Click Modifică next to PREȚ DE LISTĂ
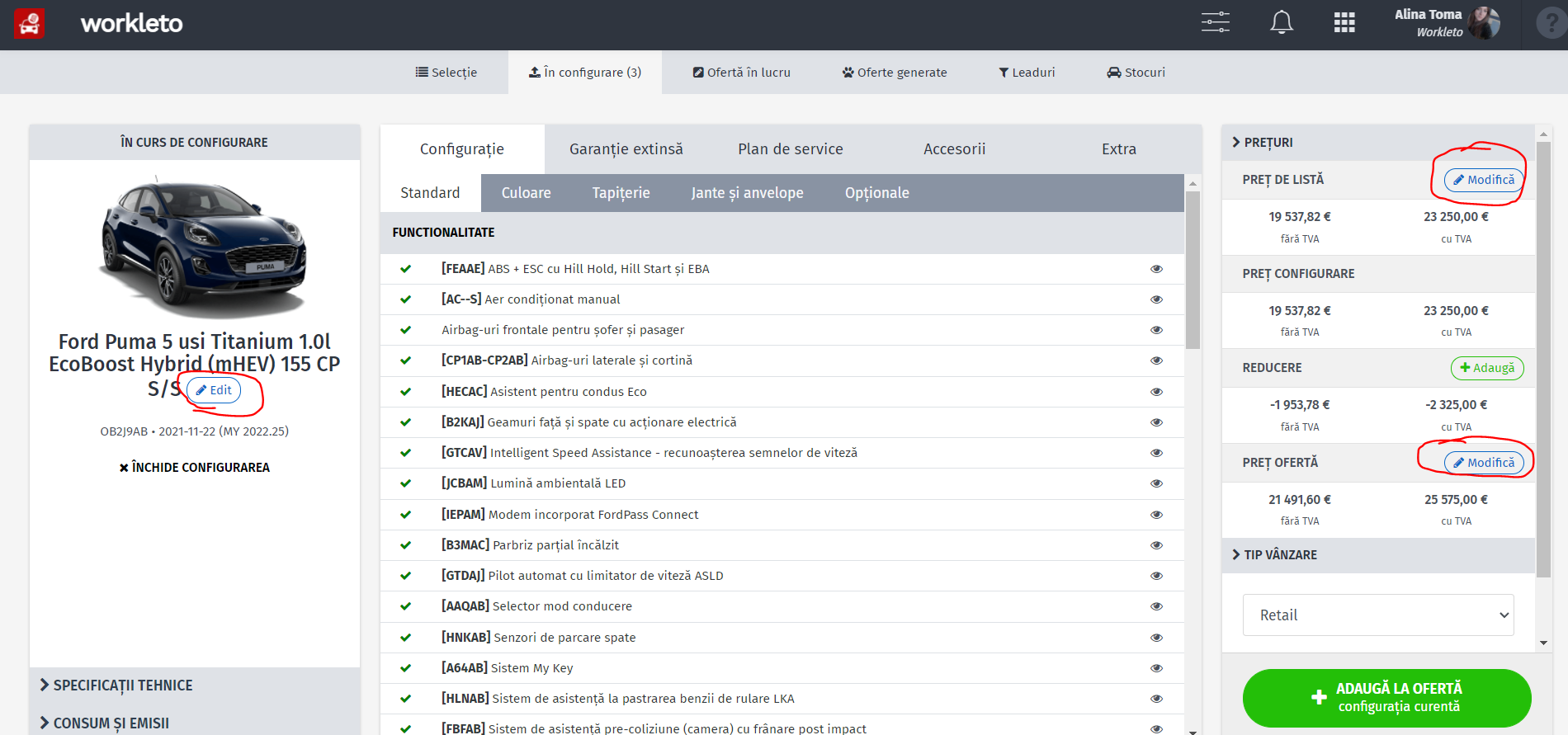1568x735 pixels. click(1483, 180)
